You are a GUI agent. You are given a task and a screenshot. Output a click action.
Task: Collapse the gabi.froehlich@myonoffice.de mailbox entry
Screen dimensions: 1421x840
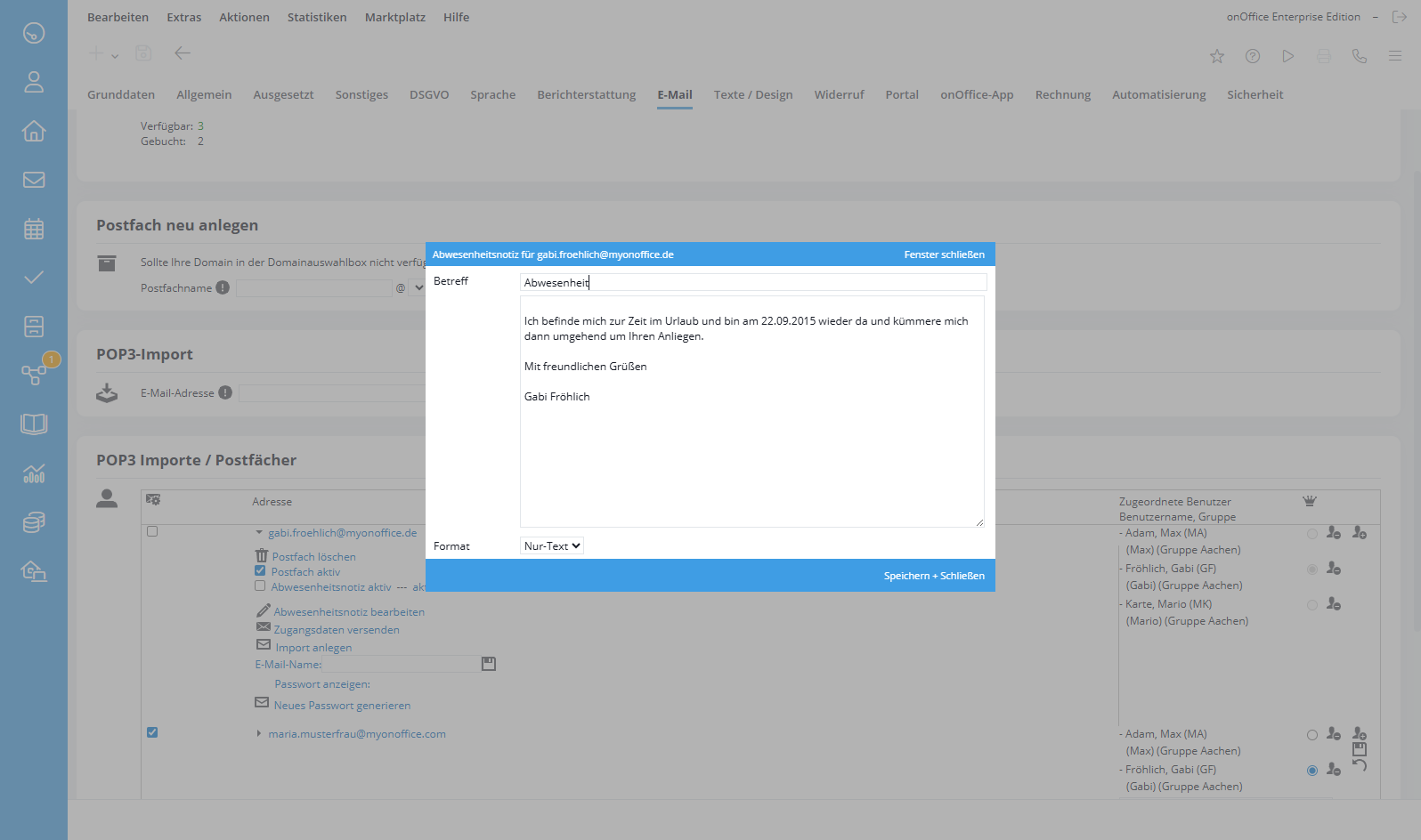[259, 533]
